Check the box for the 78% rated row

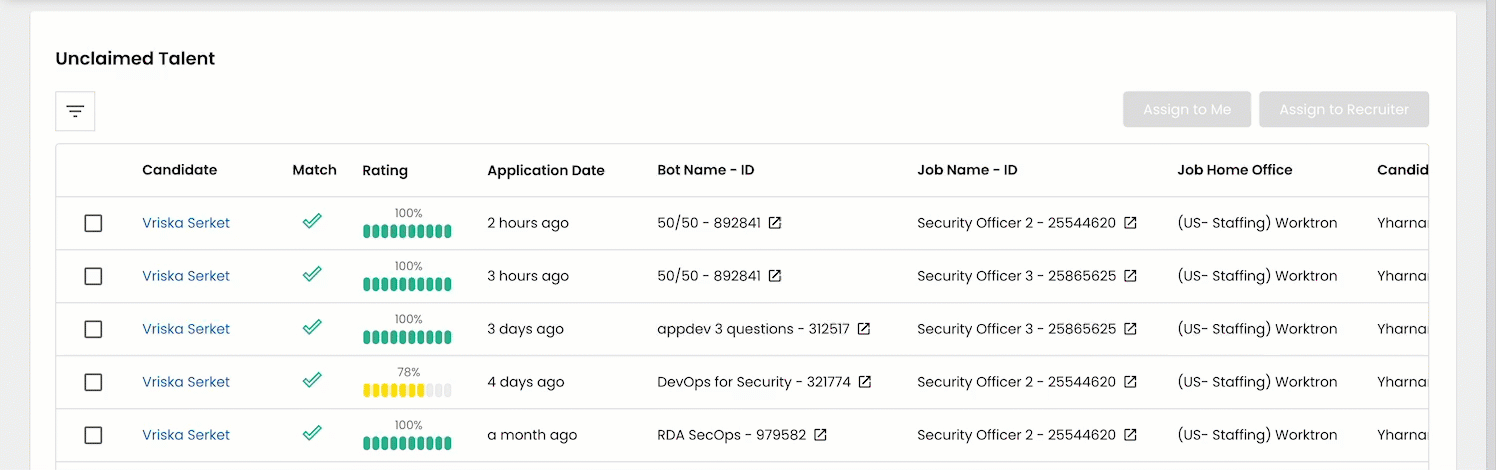point(93,382)
